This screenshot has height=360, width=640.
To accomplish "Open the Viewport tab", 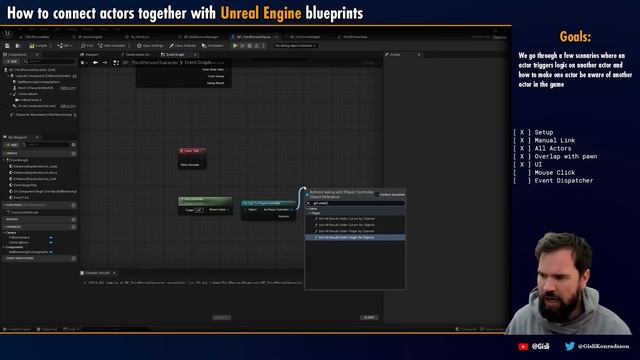I will [x=90, y=54].
